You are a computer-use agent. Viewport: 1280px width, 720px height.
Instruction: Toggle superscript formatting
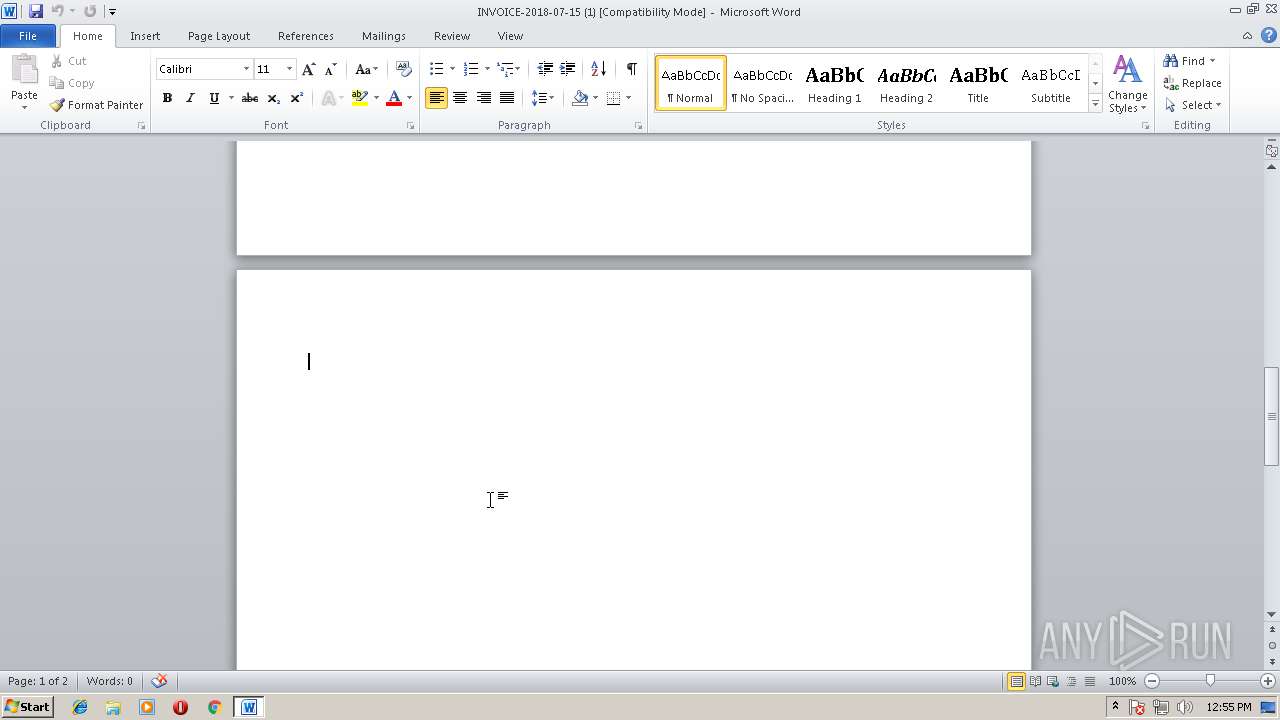296,98
